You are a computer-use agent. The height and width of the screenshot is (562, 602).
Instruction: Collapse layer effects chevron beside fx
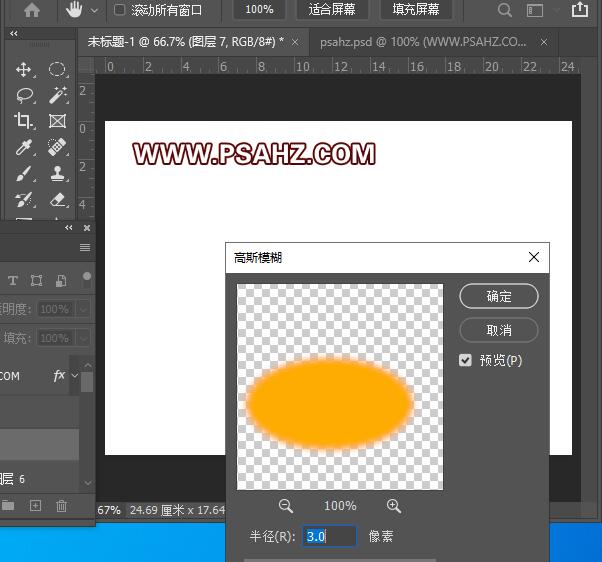(75, 376)
